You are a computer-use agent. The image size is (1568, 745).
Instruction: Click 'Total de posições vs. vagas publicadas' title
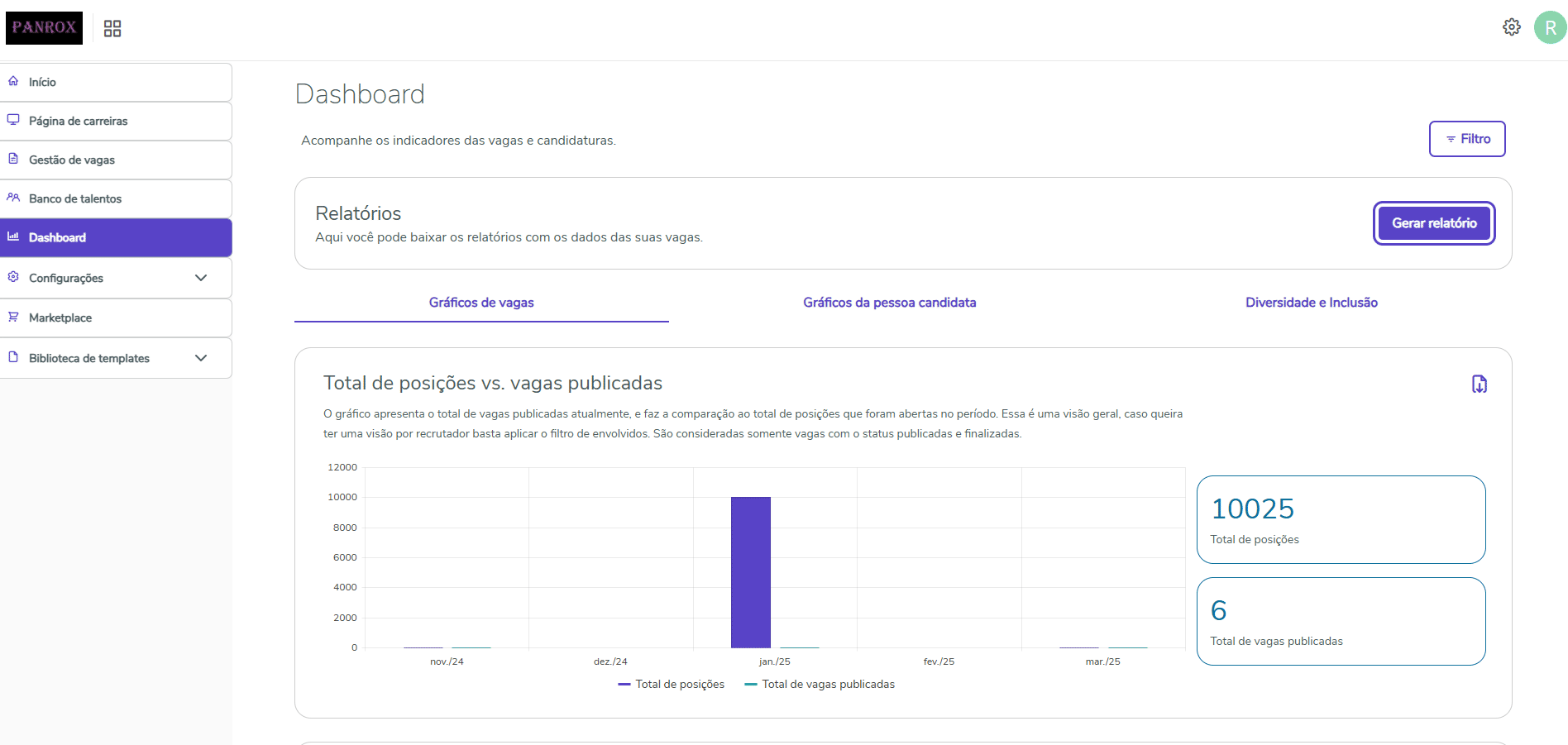tap(493, 383)
